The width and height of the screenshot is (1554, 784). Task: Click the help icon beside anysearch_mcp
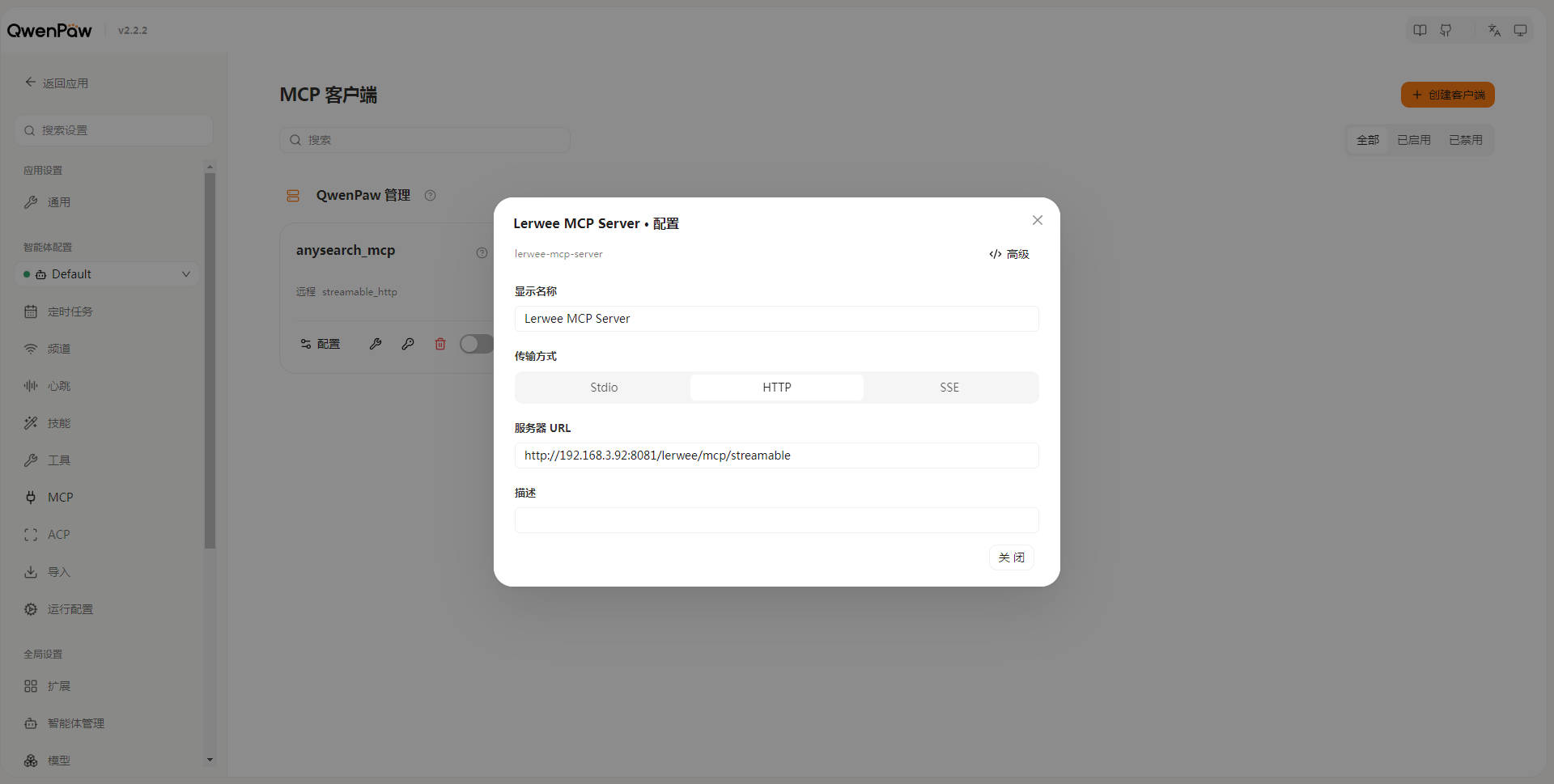click(x=482, y=253)
